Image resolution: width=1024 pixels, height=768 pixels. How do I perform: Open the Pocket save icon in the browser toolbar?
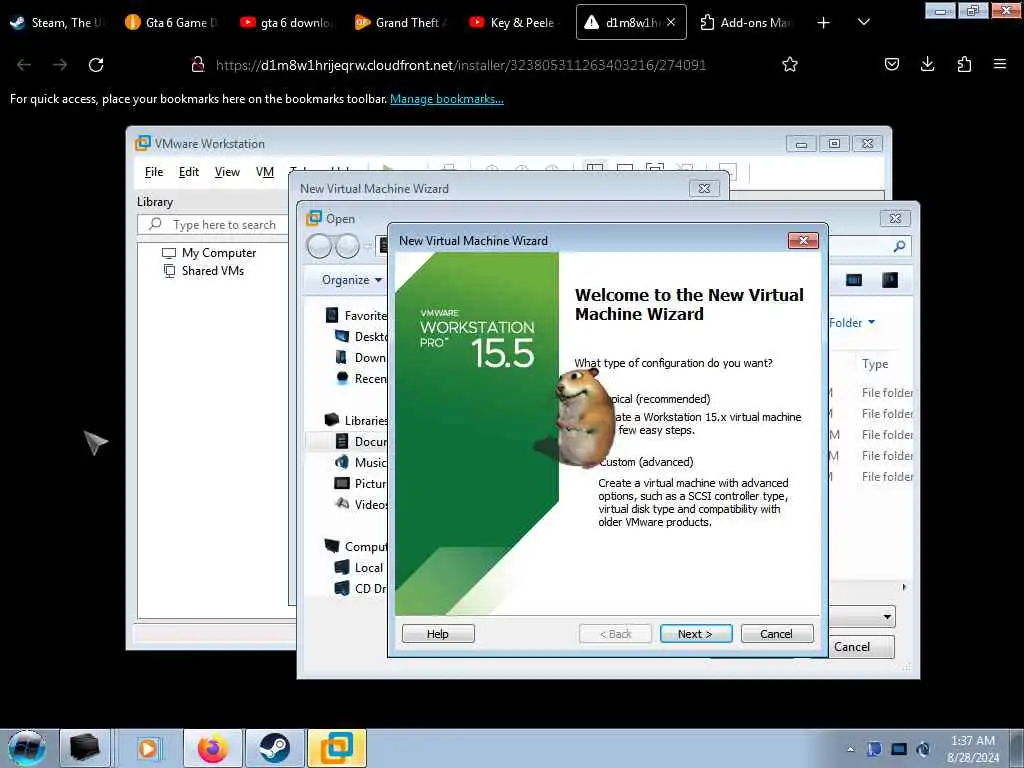pyautogui.click(x=891, y=64)
